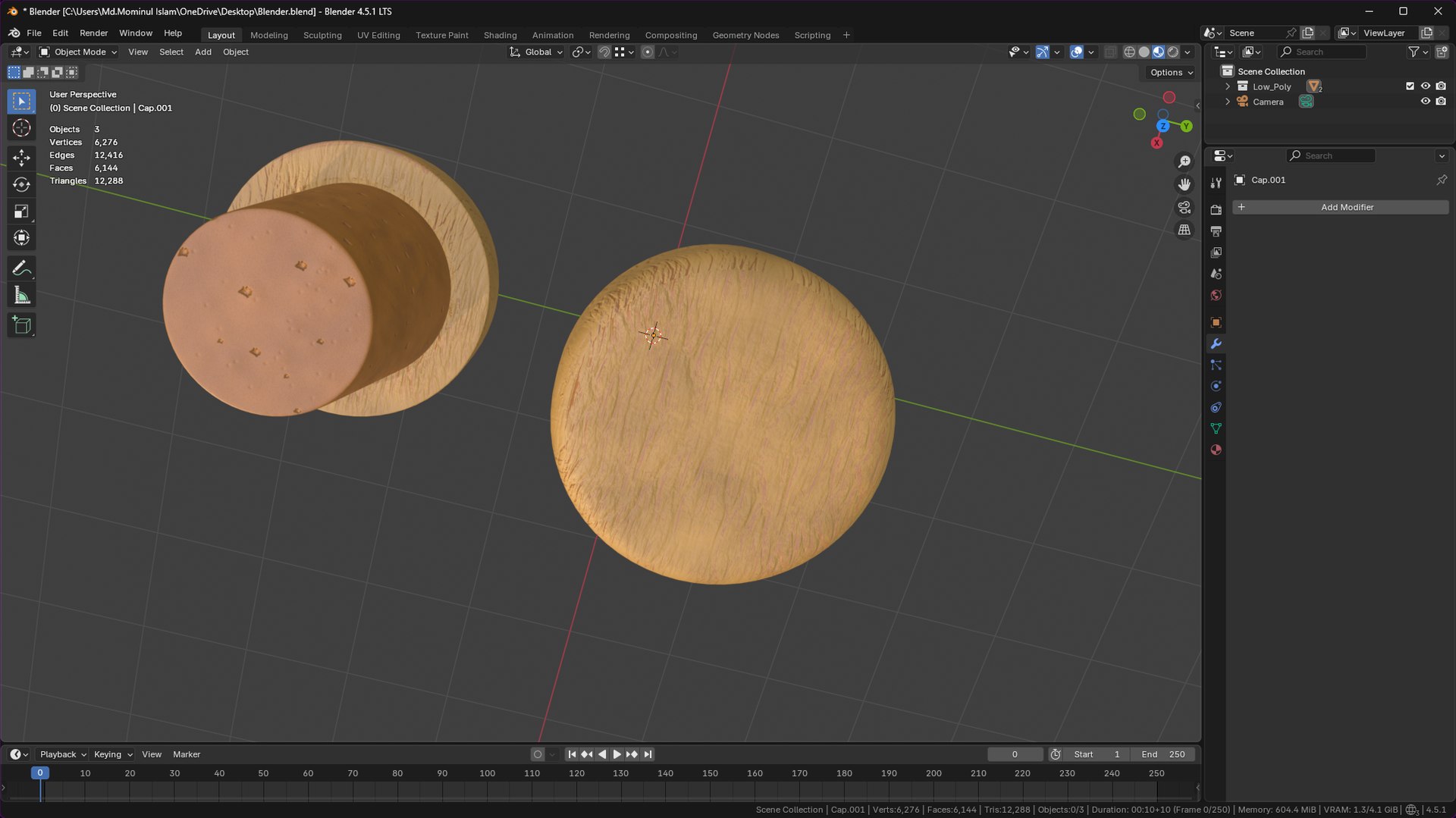Open the viewport shading options dropdown arrow

(x=1188, y=52)
